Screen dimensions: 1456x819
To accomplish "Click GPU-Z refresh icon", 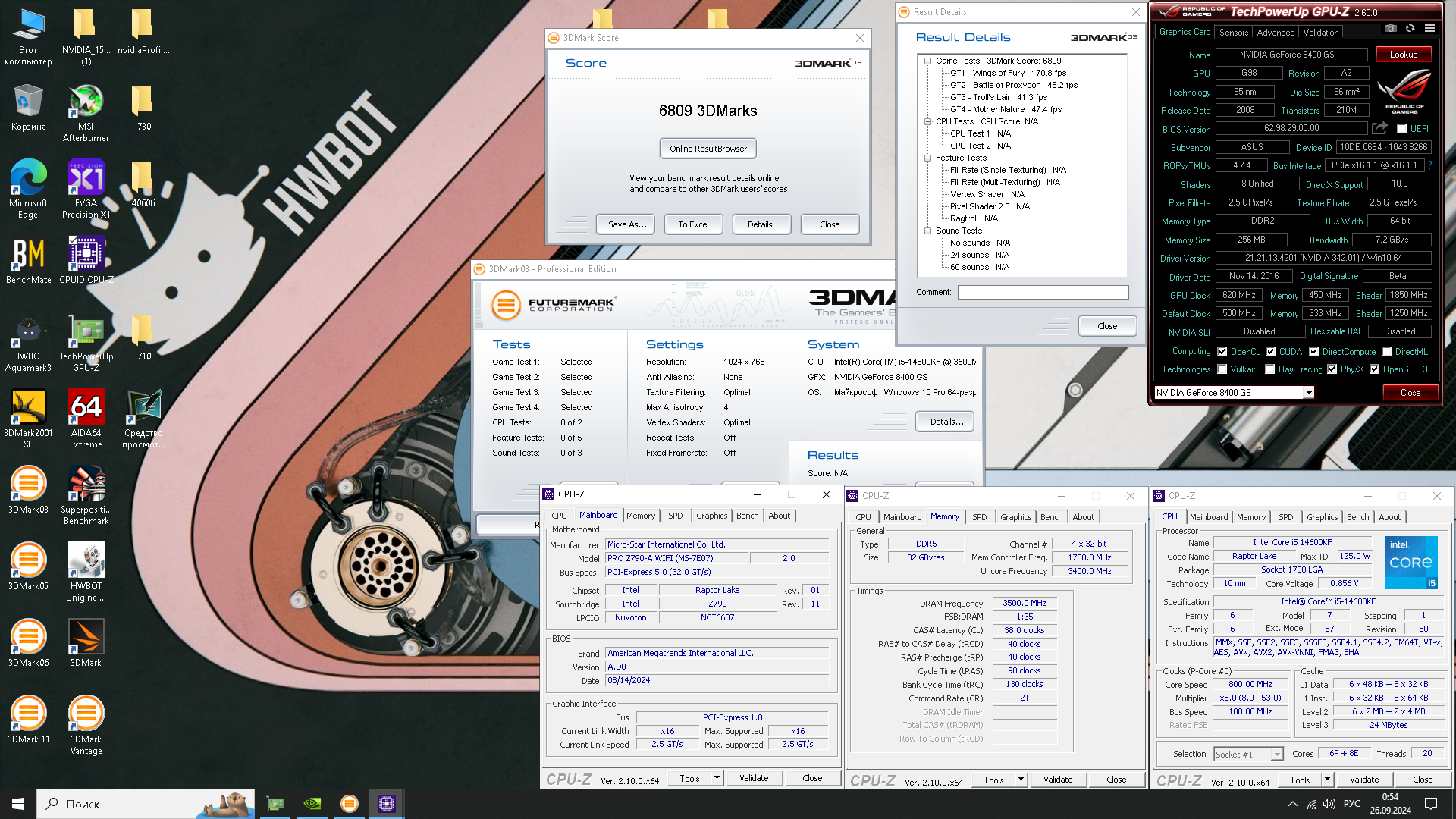I will tap(1410, 29).
